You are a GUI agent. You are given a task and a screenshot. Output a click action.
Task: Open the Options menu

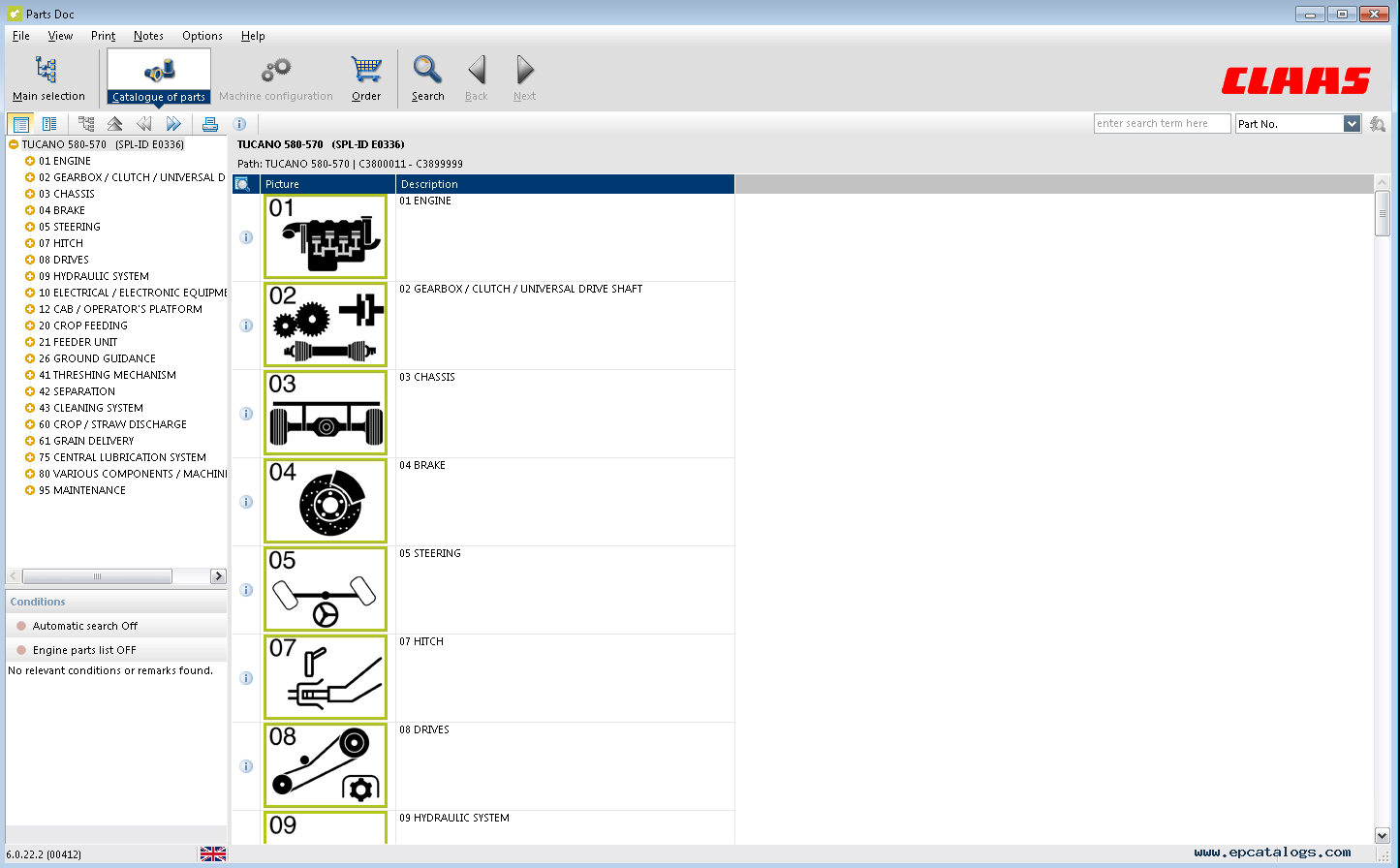202,36
